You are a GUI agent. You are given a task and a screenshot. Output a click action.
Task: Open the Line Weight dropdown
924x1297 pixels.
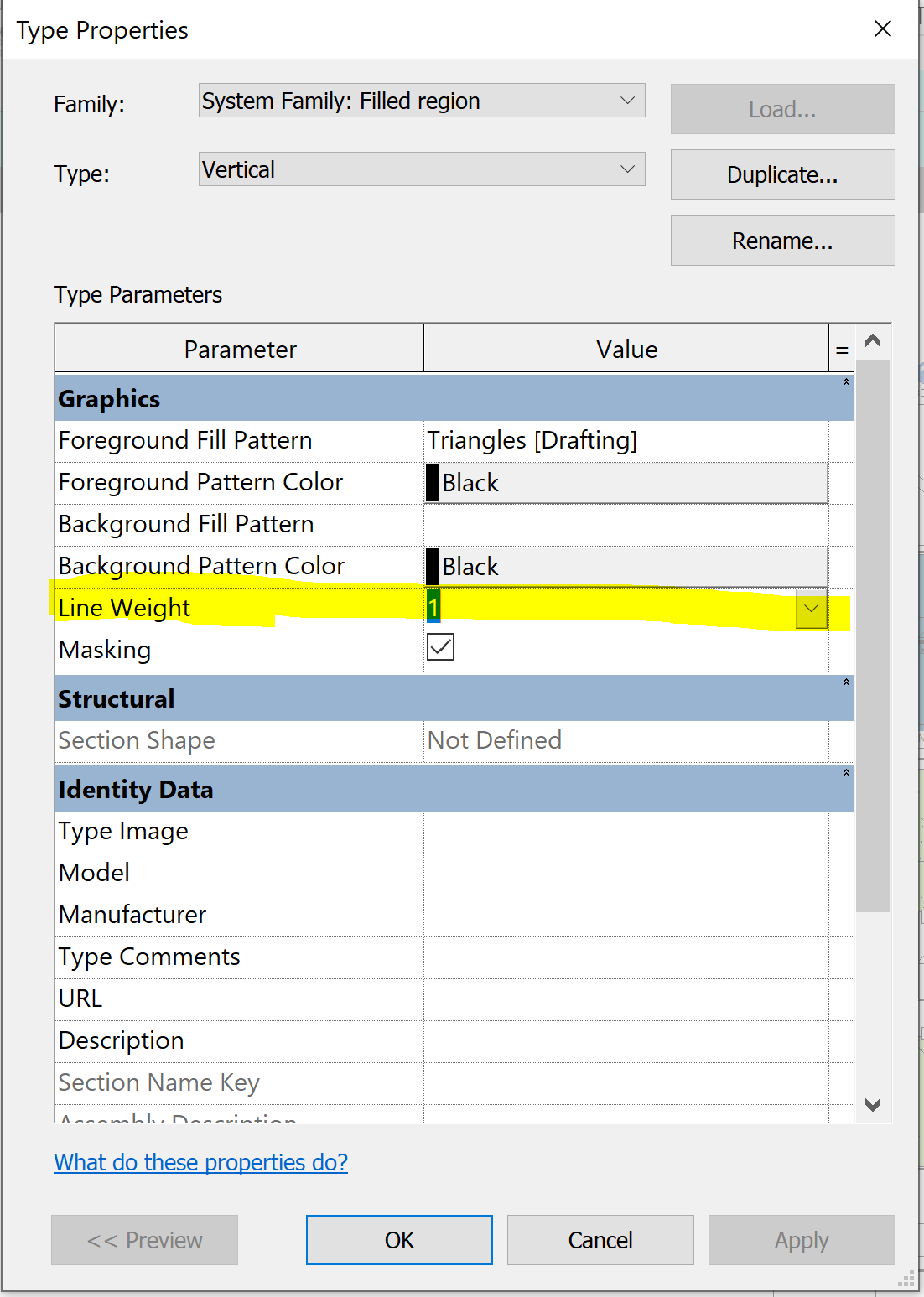click(x=809, y=608)
